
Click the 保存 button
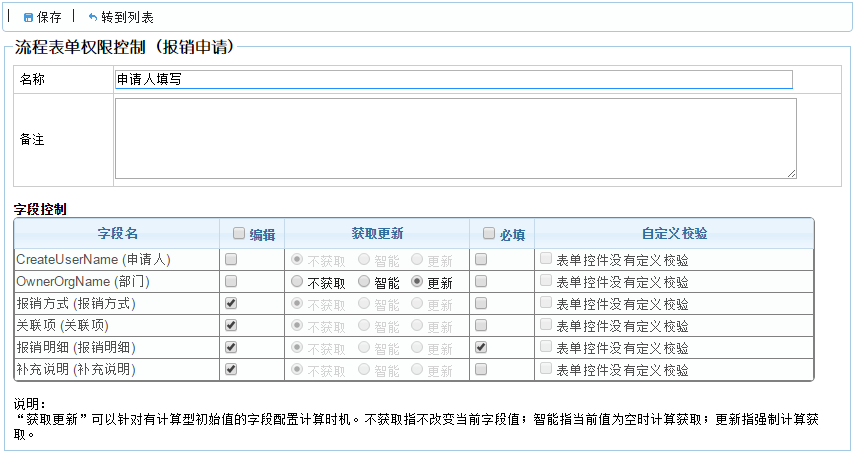pyautogui.click(x=48, y=18)
